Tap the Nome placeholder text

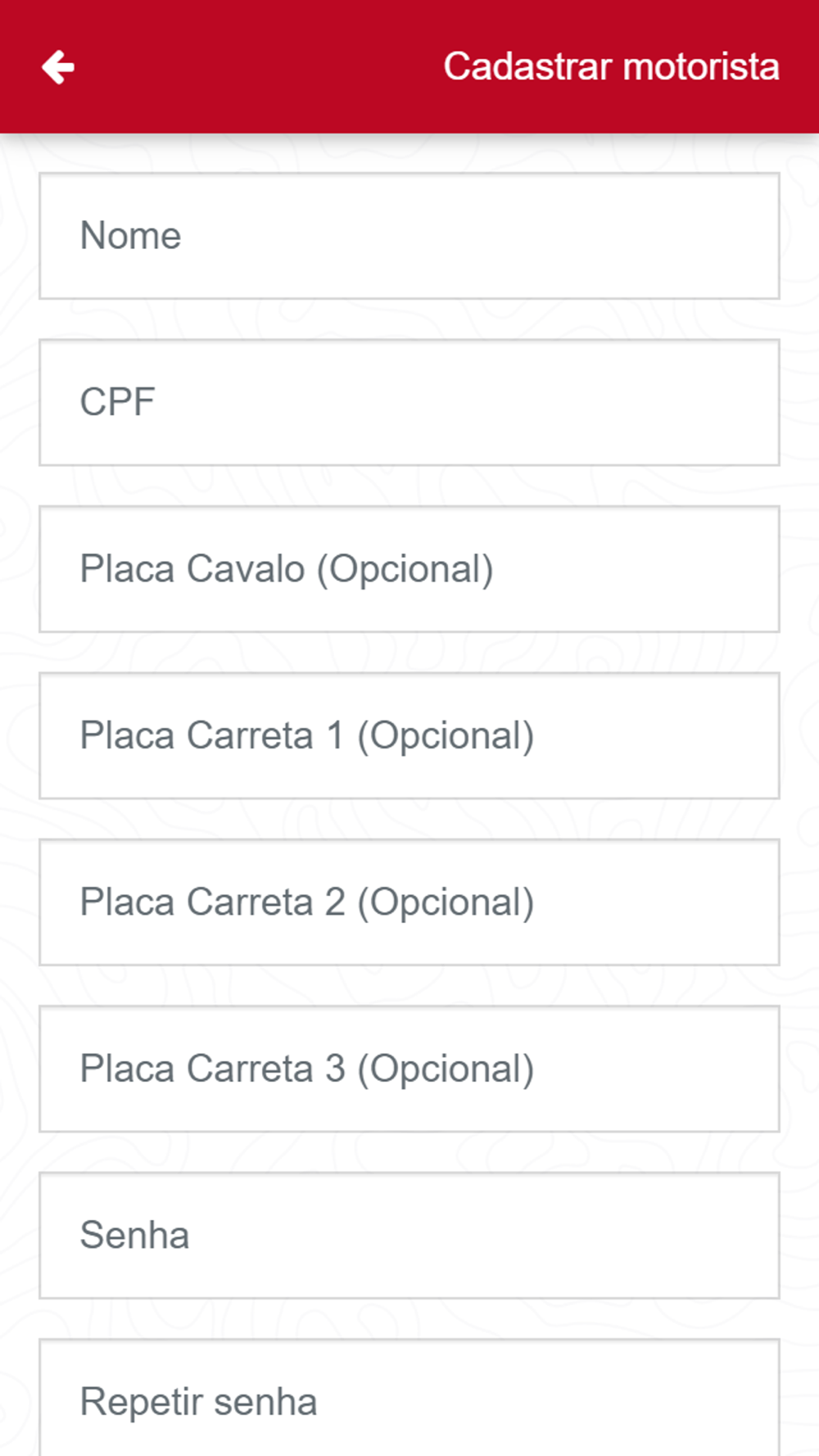pyautogui.click(x=130, y=236)
